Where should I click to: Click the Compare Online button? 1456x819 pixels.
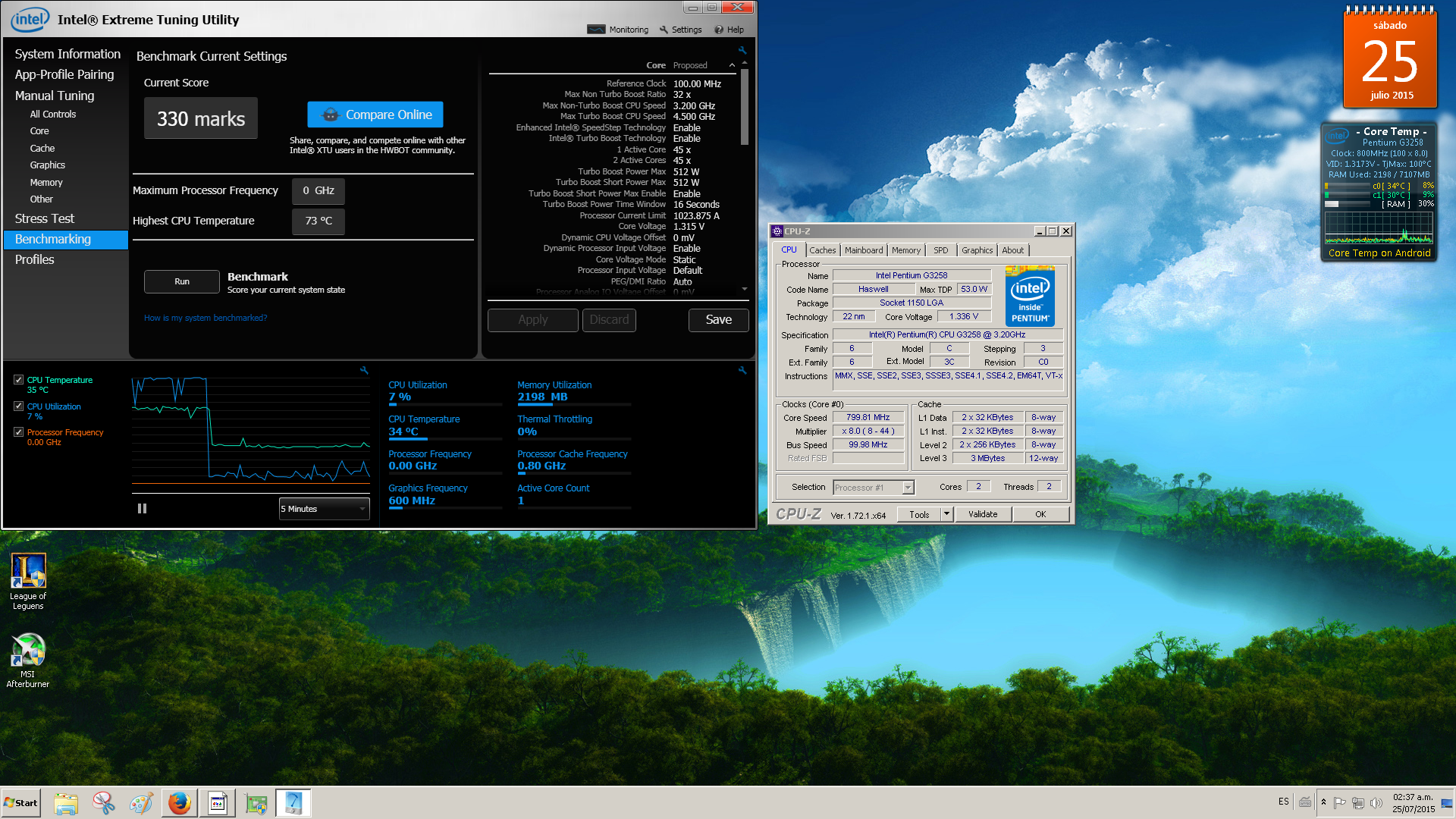tap(375, 115)
